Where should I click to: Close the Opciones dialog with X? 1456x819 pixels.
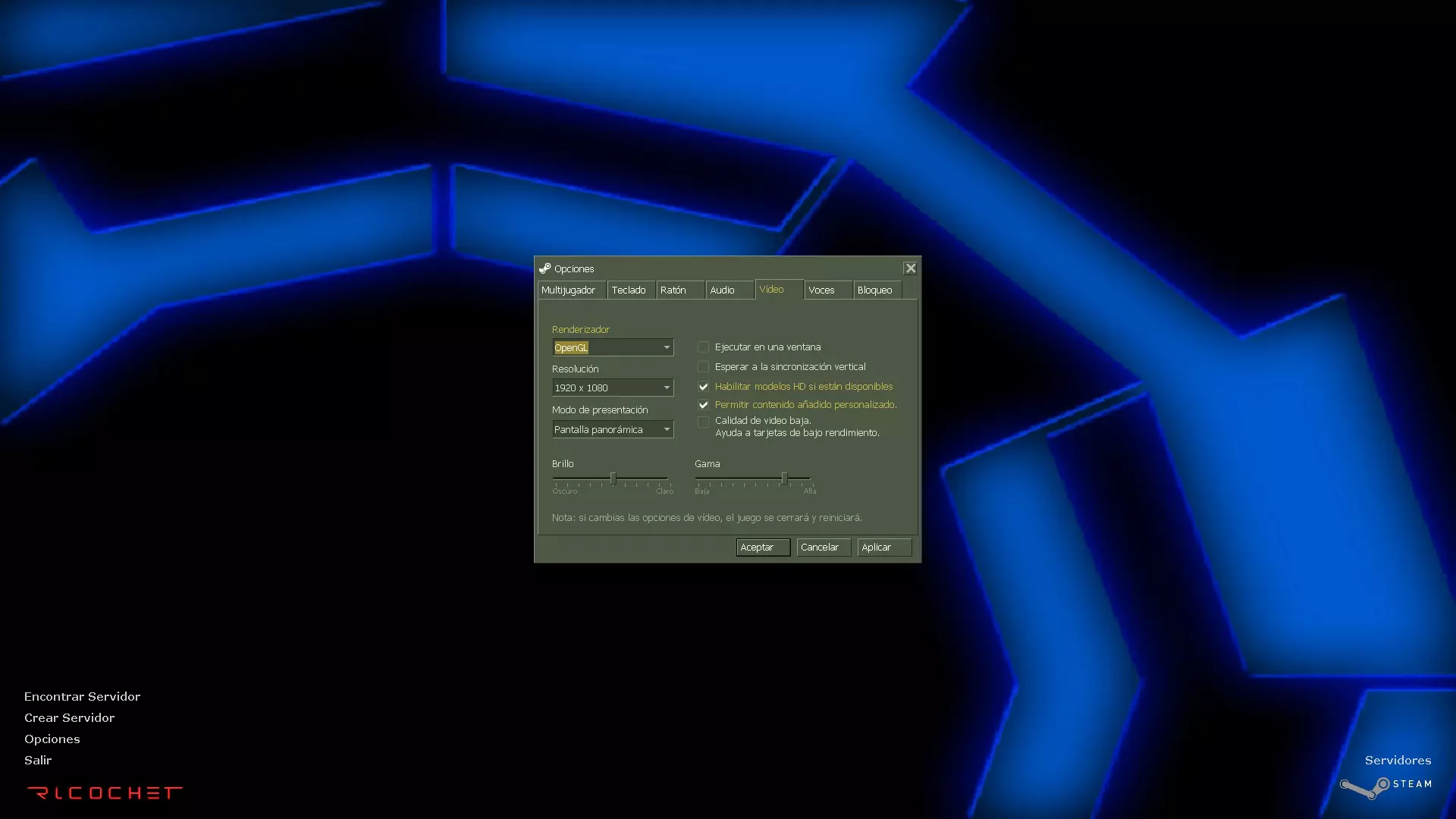[x=910, y=268]
